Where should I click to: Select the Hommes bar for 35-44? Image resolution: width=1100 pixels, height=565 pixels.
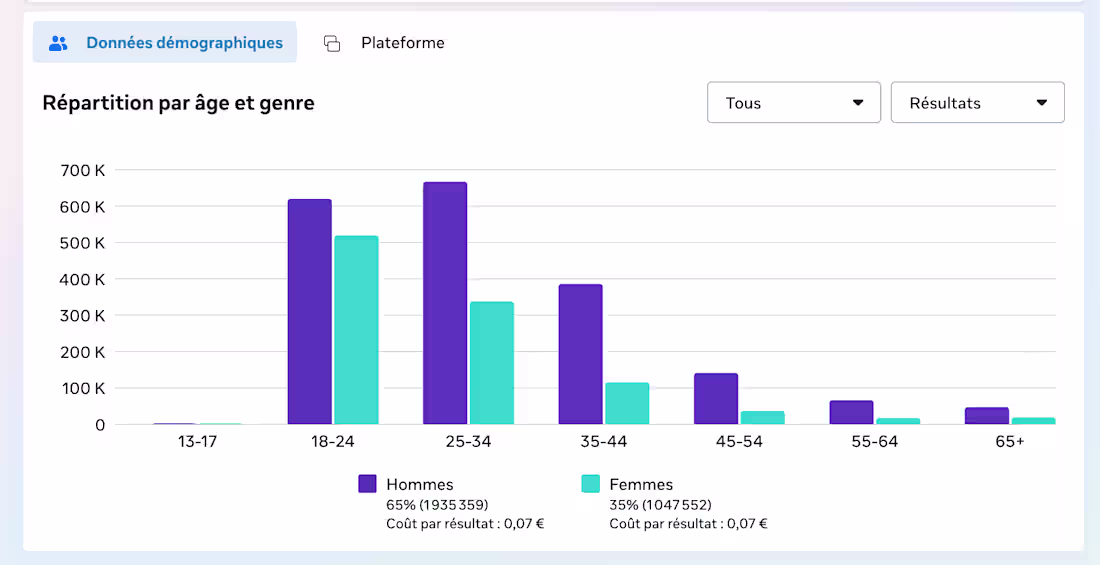pyautogui.click(x=580, y=354)
